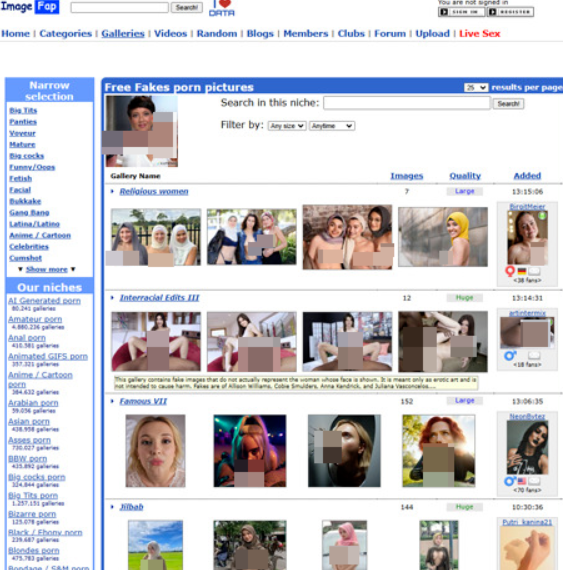This screenshot has height=570, width=563.
Task: Click the Search in this niche input field
Action: point(407,103)
